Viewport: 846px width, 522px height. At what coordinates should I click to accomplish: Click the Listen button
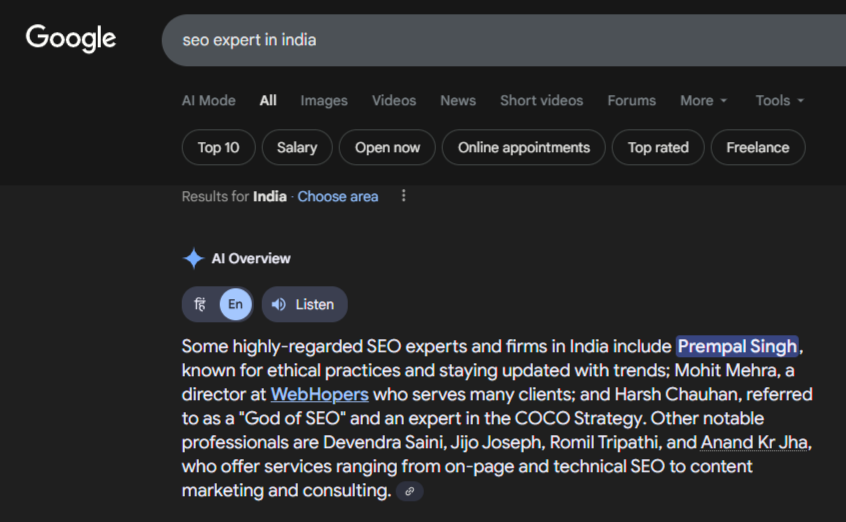305,304
